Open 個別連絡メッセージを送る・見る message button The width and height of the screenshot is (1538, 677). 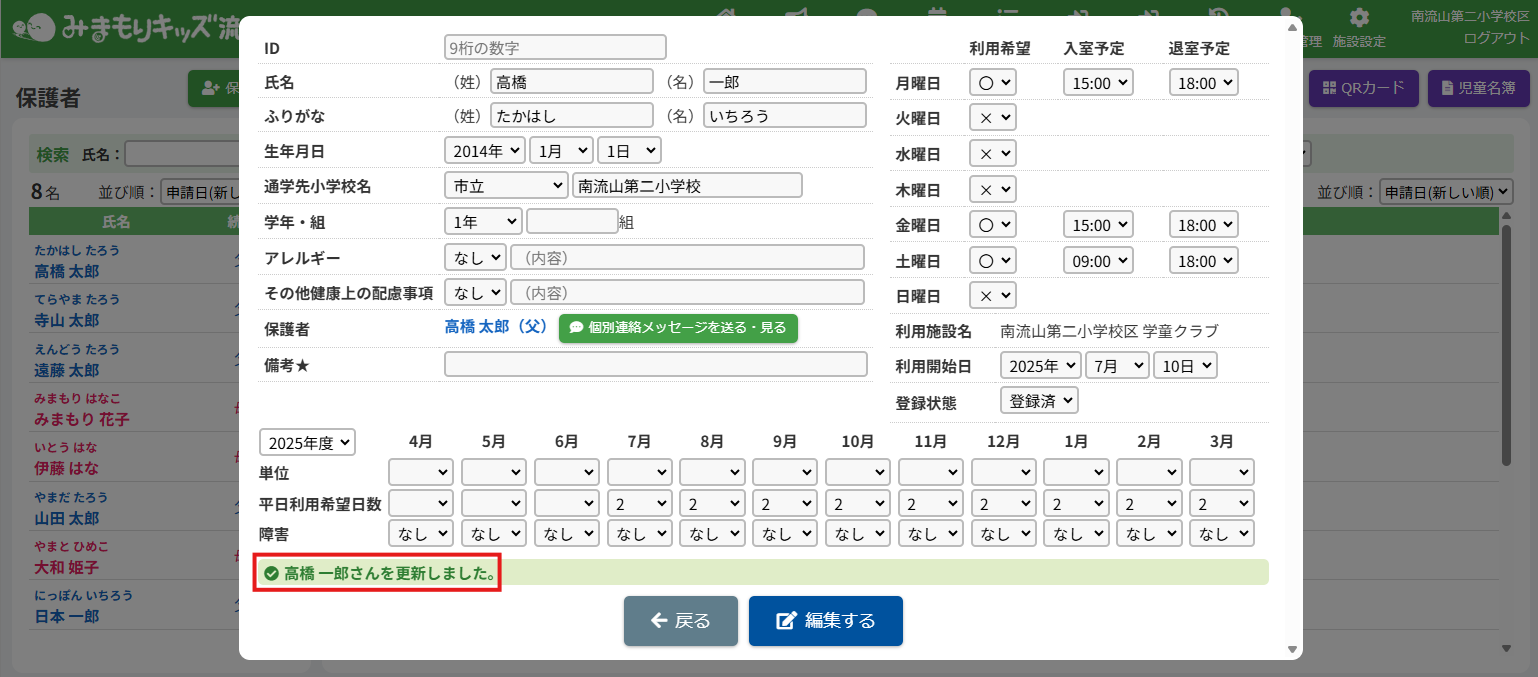click(x=678, y=327)
